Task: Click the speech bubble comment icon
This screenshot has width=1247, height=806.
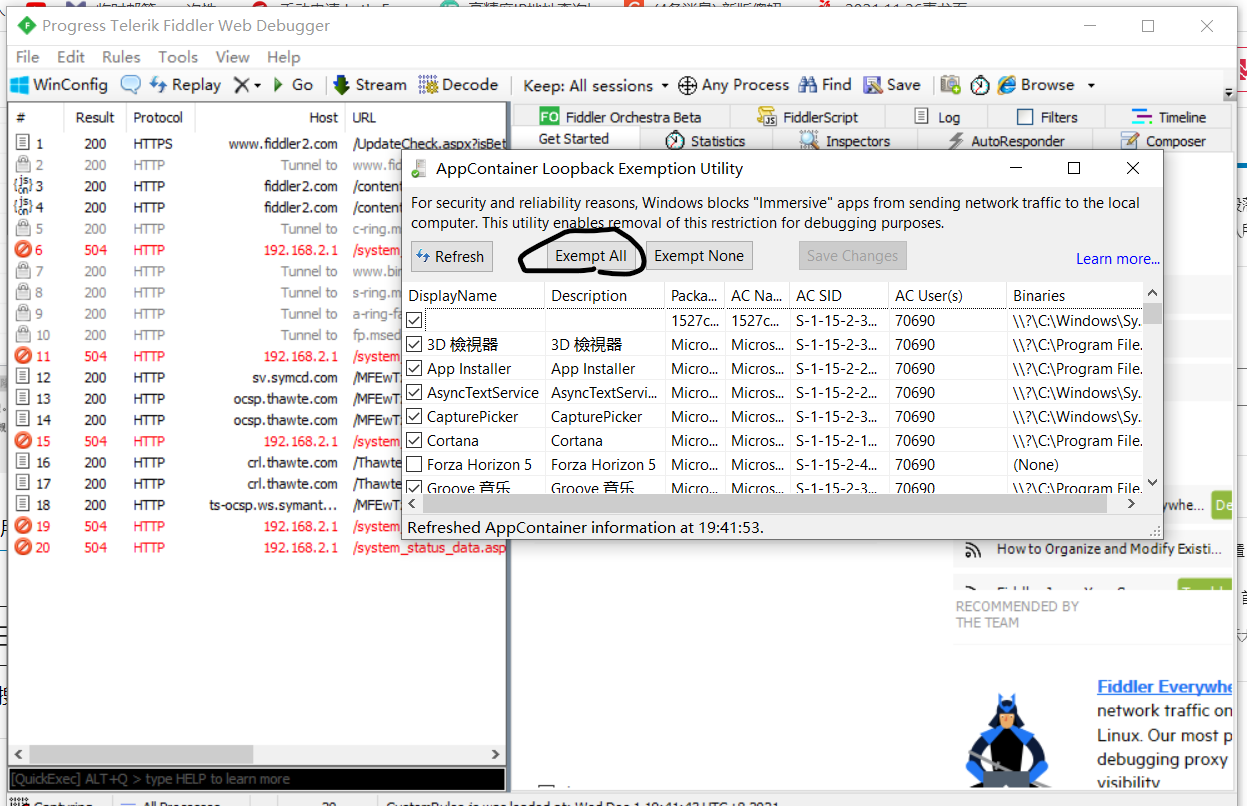Action: pos(130,85)
